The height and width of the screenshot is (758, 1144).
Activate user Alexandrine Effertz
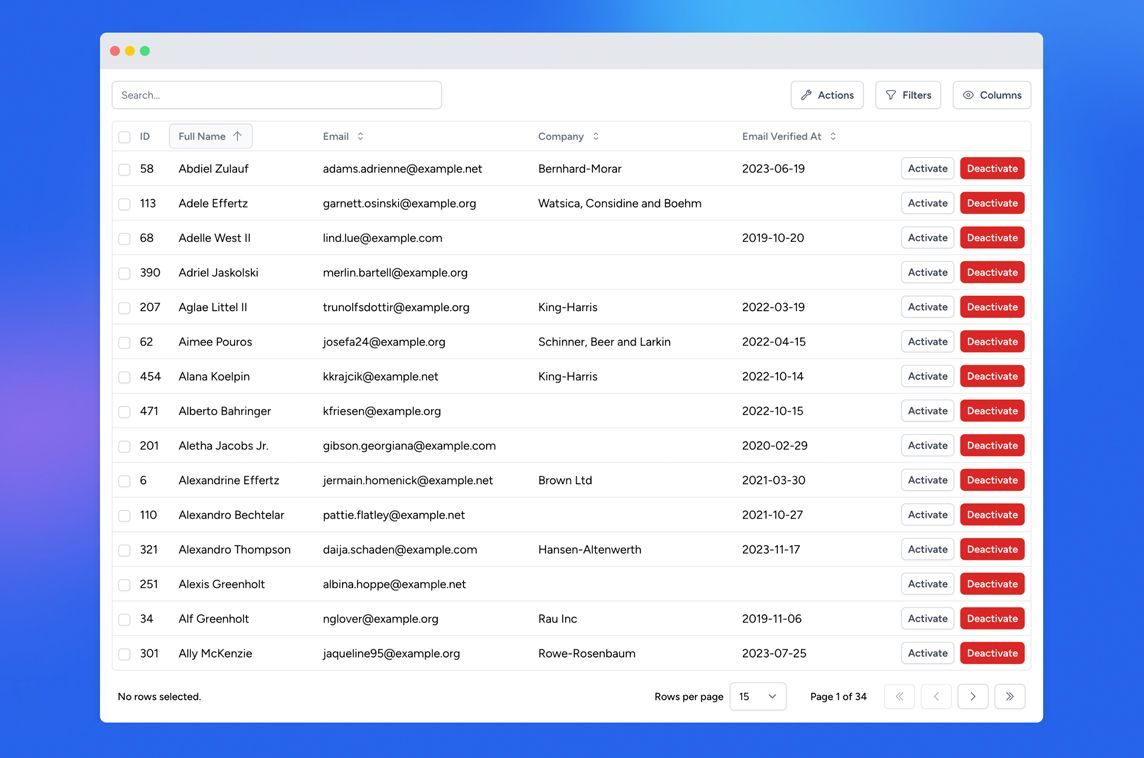(x=927, y=480)
